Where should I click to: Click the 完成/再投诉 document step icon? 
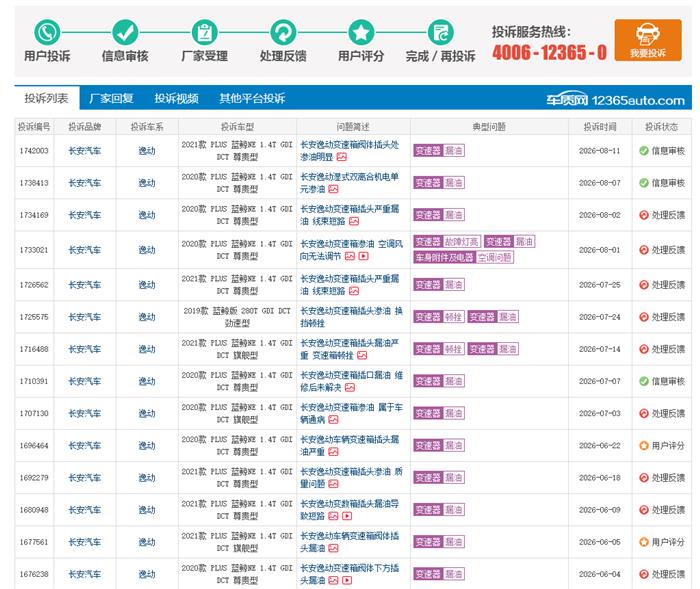[440, 32]
